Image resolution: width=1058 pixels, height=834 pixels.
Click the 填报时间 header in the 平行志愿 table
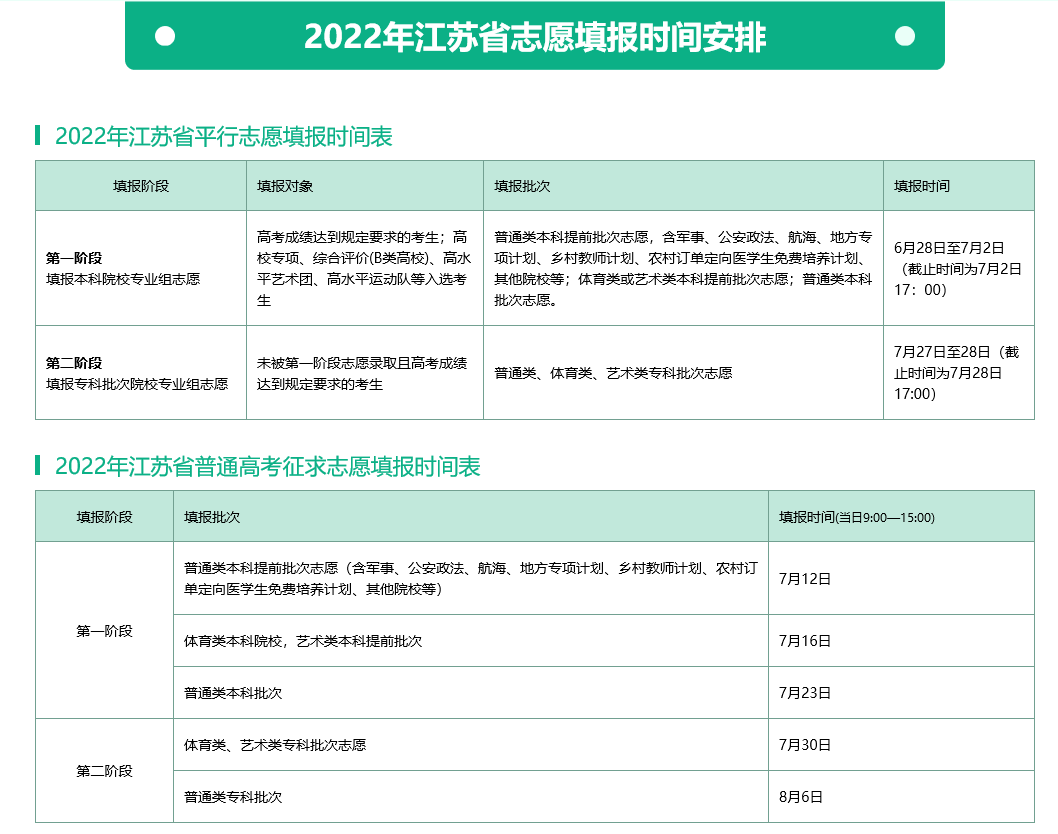click(x=922, y=186)
